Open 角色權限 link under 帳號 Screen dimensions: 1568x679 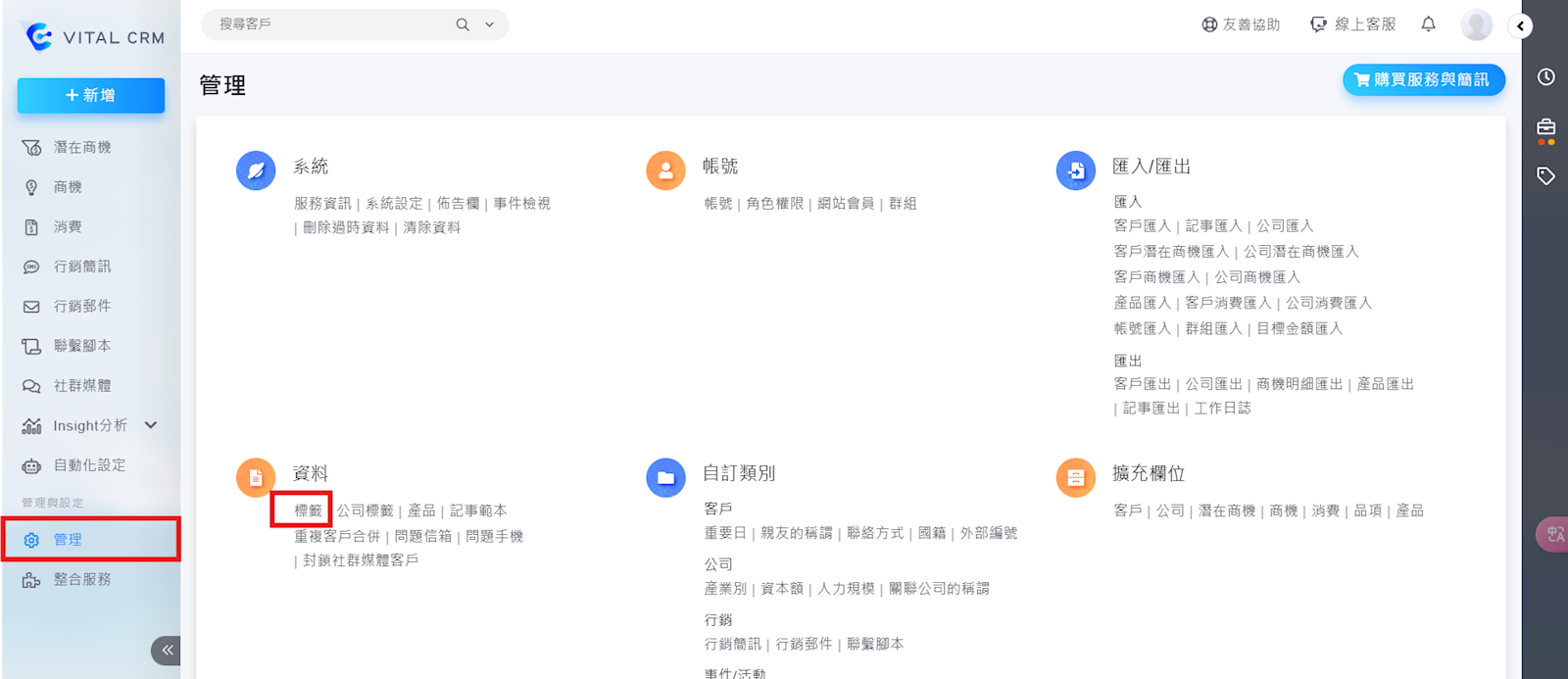pyautogui.click(x=774, y=204)
